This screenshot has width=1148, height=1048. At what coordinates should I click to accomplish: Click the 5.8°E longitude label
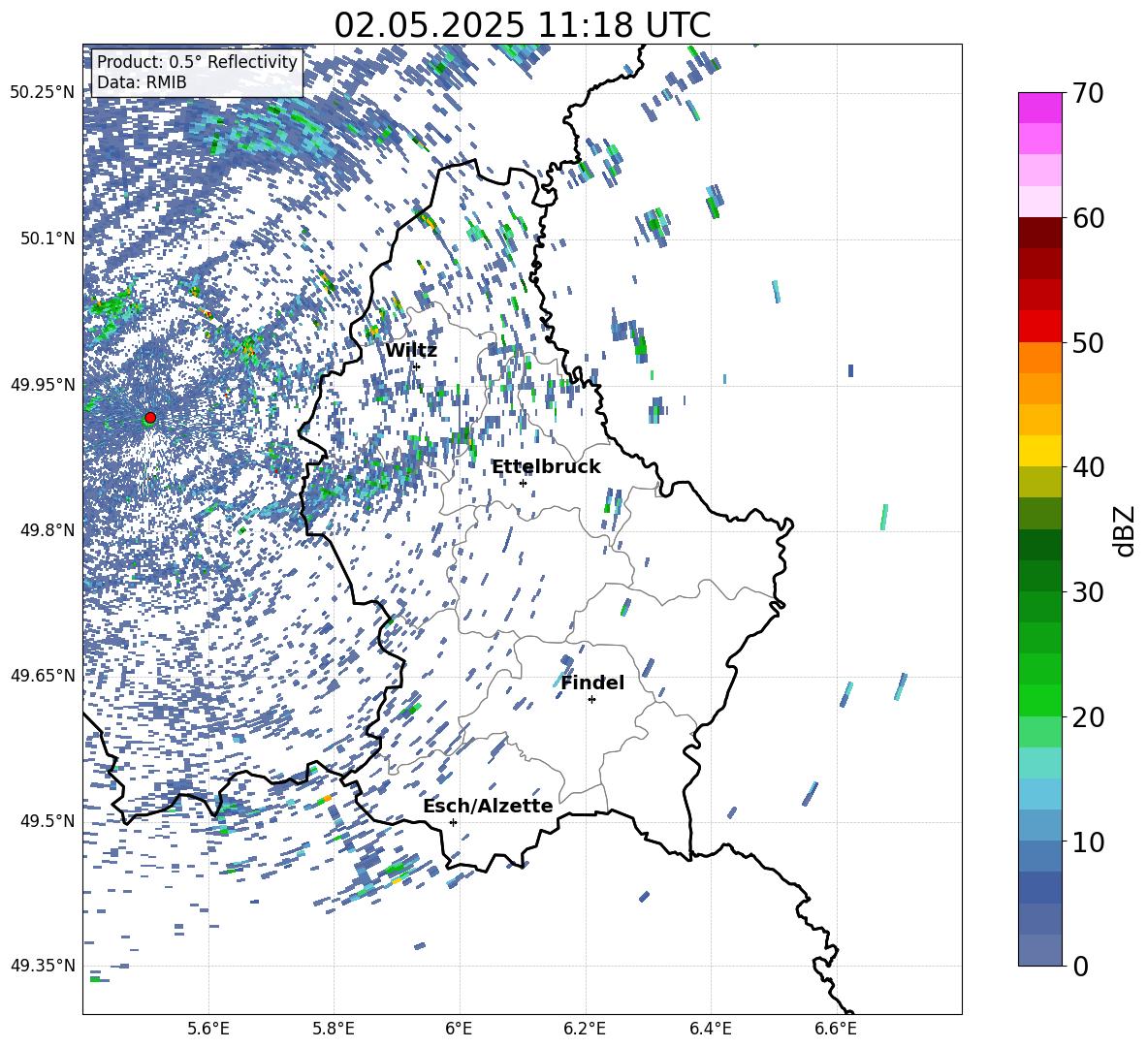(334, 1029)
